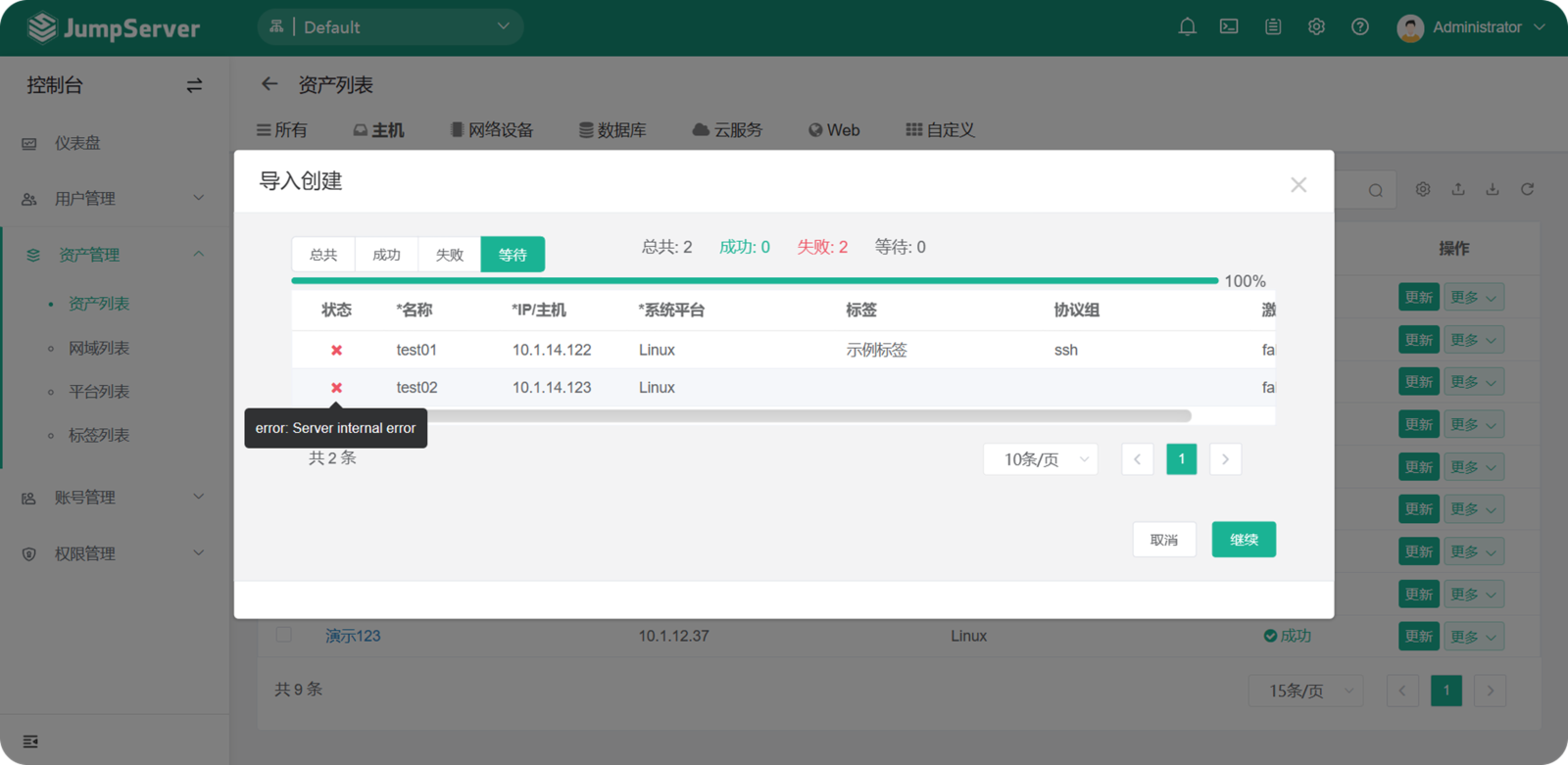This screenshot has height=765, width=1568.
Task: Select checkbox for 演示123 row
Action: 284,635
